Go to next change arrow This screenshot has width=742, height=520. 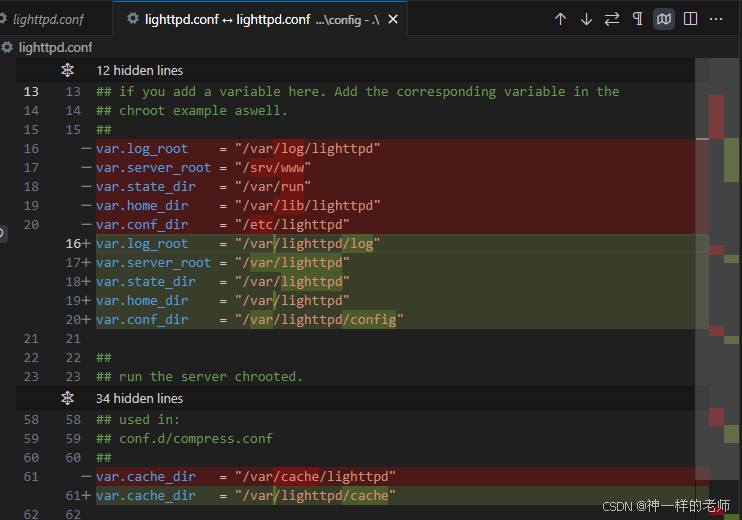click(x=586, y=19)
